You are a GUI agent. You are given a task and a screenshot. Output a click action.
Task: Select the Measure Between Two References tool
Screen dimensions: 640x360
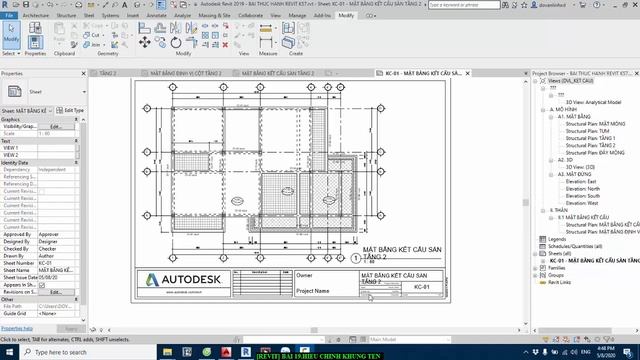[266, 28]
